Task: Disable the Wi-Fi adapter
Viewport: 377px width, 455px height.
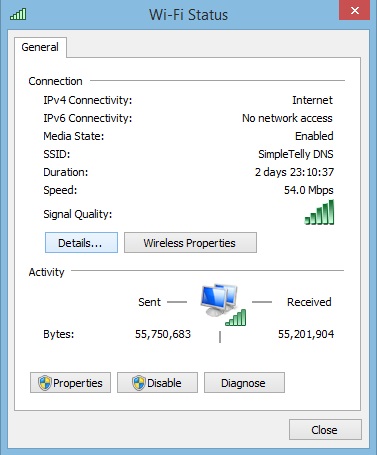Action: click(x=157, y=383)
